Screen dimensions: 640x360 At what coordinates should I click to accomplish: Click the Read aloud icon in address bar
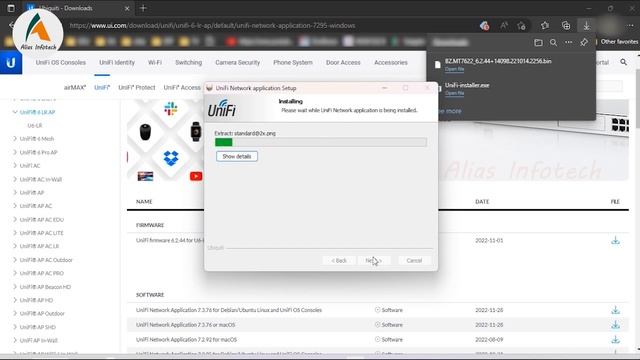pyautogui.click(x=504, y=26)
